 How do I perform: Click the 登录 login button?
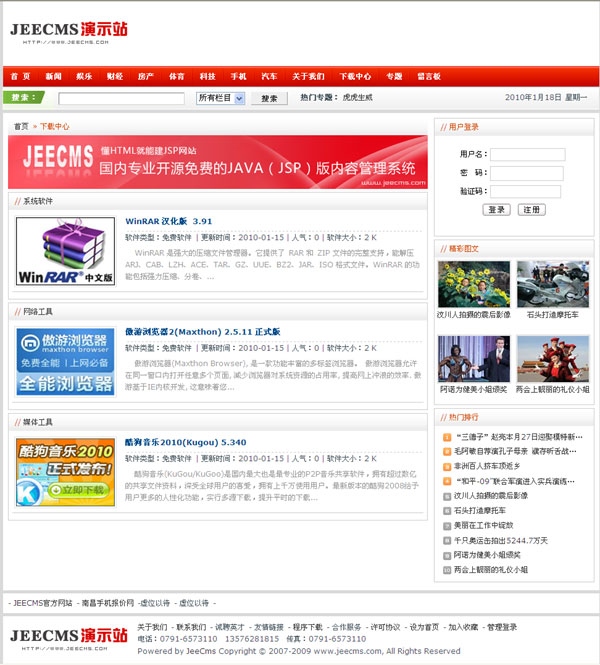pyautogui.click(x=497, y=210)
